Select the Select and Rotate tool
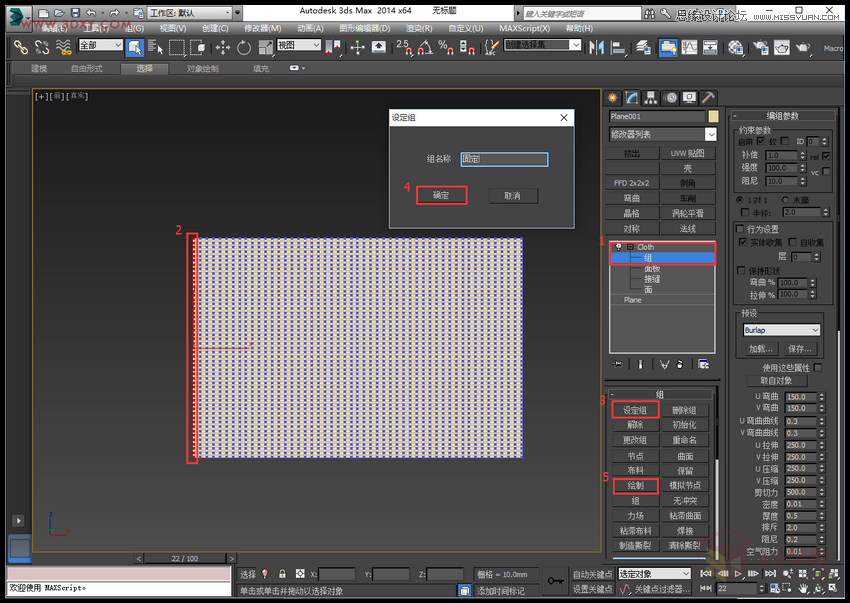 click(244, 48)
